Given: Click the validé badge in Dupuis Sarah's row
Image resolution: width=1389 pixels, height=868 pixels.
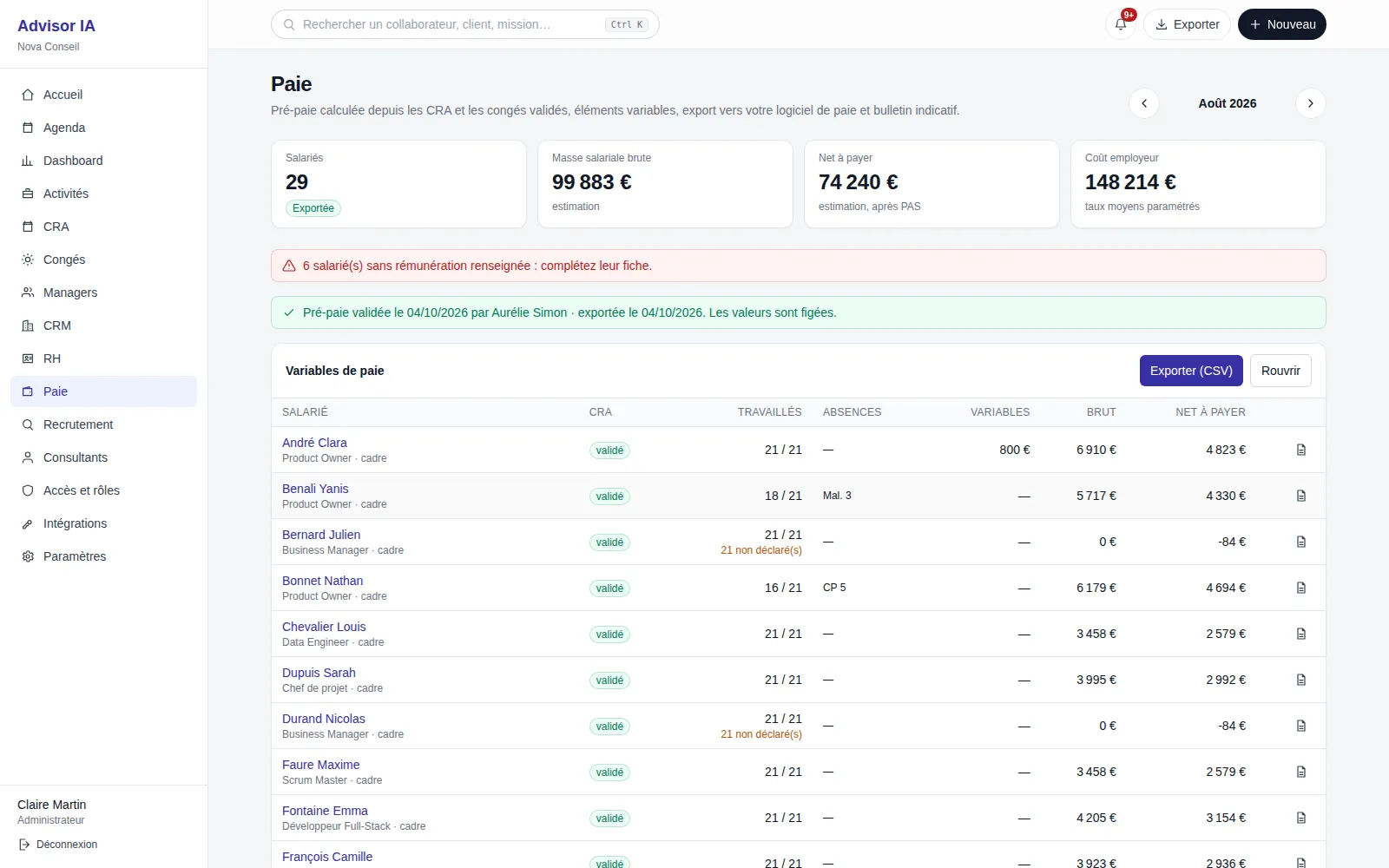Looking at the screenshot, I should [609, 681].
